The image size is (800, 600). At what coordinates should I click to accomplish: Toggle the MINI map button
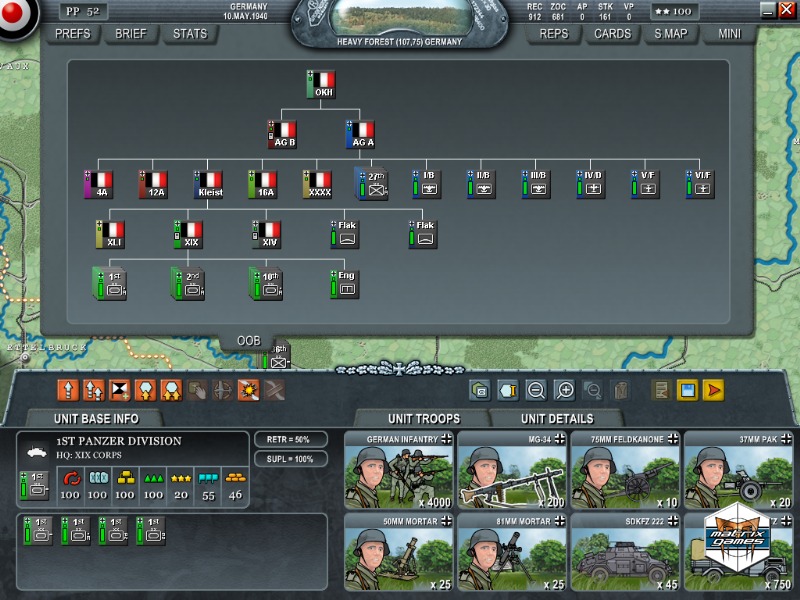730,33
